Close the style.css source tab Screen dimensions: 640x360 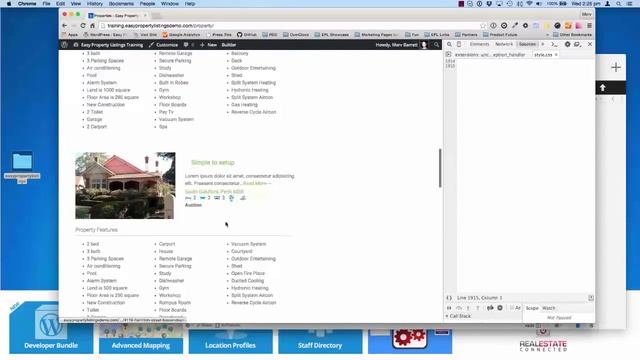tap(556, 54)
